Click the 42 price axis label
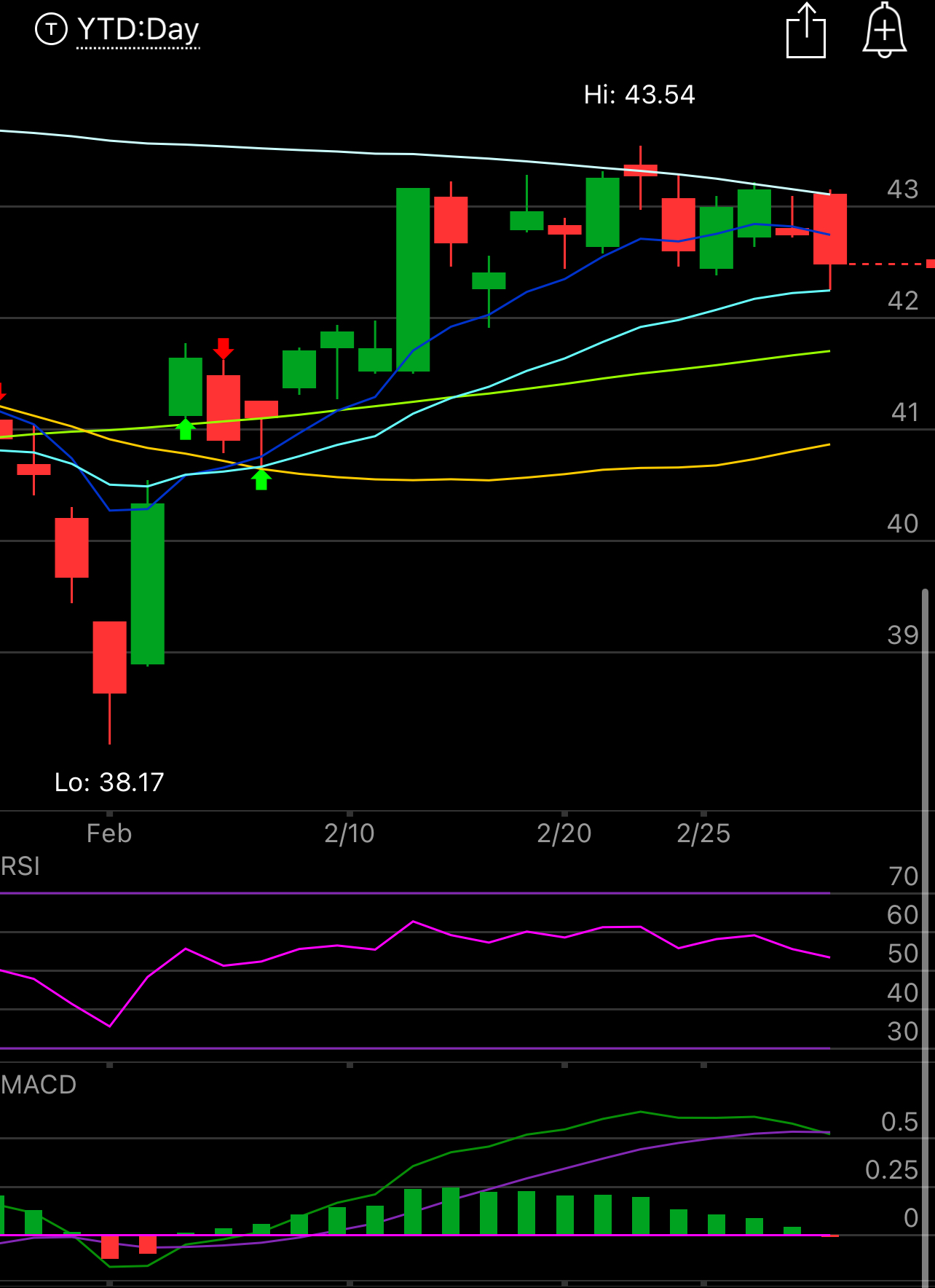The height and width of the screenshot is (1288, 935). [903, 301]
